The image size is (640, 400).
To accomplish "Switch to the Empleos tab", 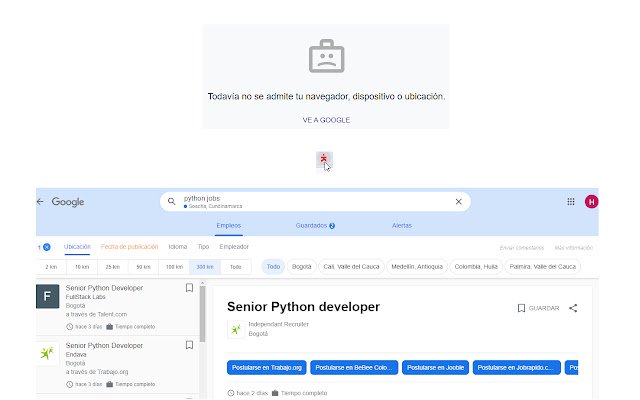I will click(x=229, y=226).
